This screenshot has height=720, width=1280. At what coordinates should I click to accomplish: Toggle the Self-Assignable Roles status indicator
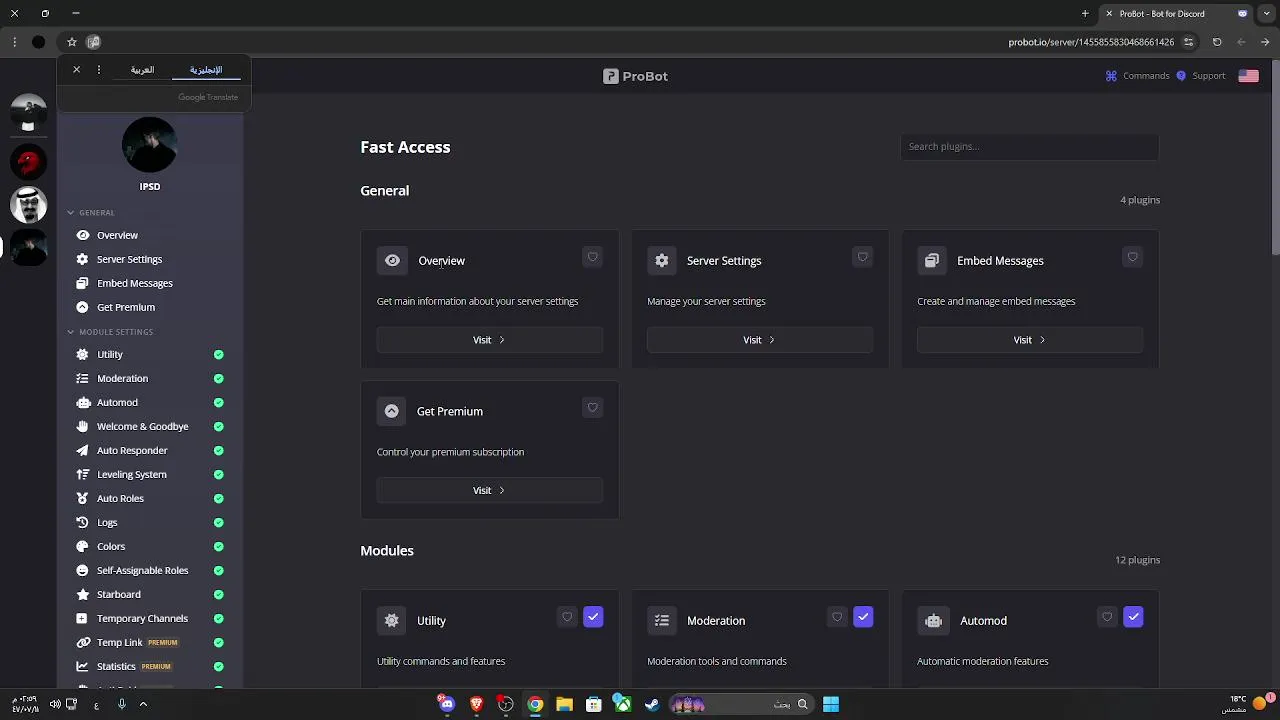218,571
